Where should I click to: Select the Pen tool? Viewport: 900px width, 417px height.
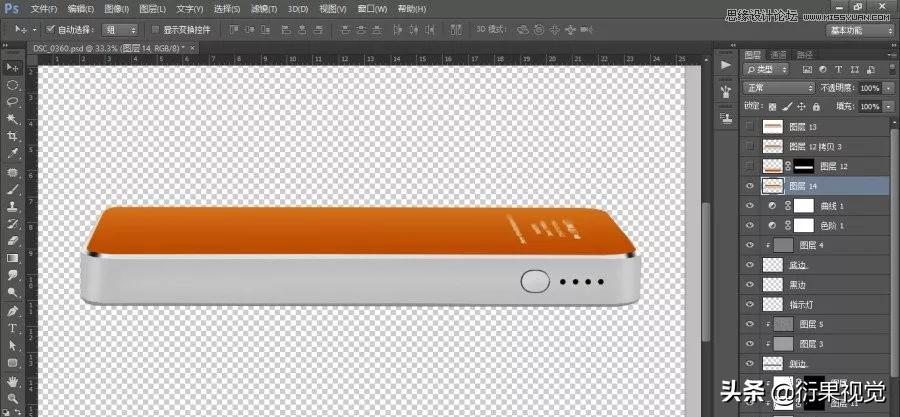tap(13, 311)
